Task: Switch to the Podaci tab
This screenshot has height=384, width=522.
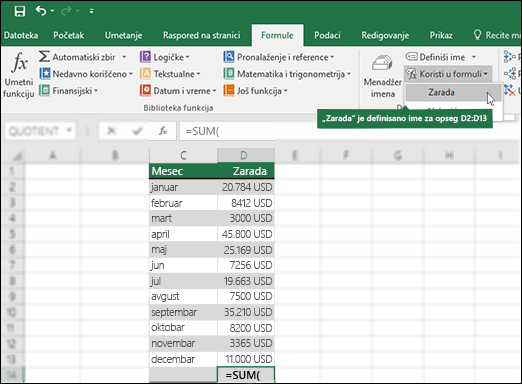Action: (x=327, y=35)
